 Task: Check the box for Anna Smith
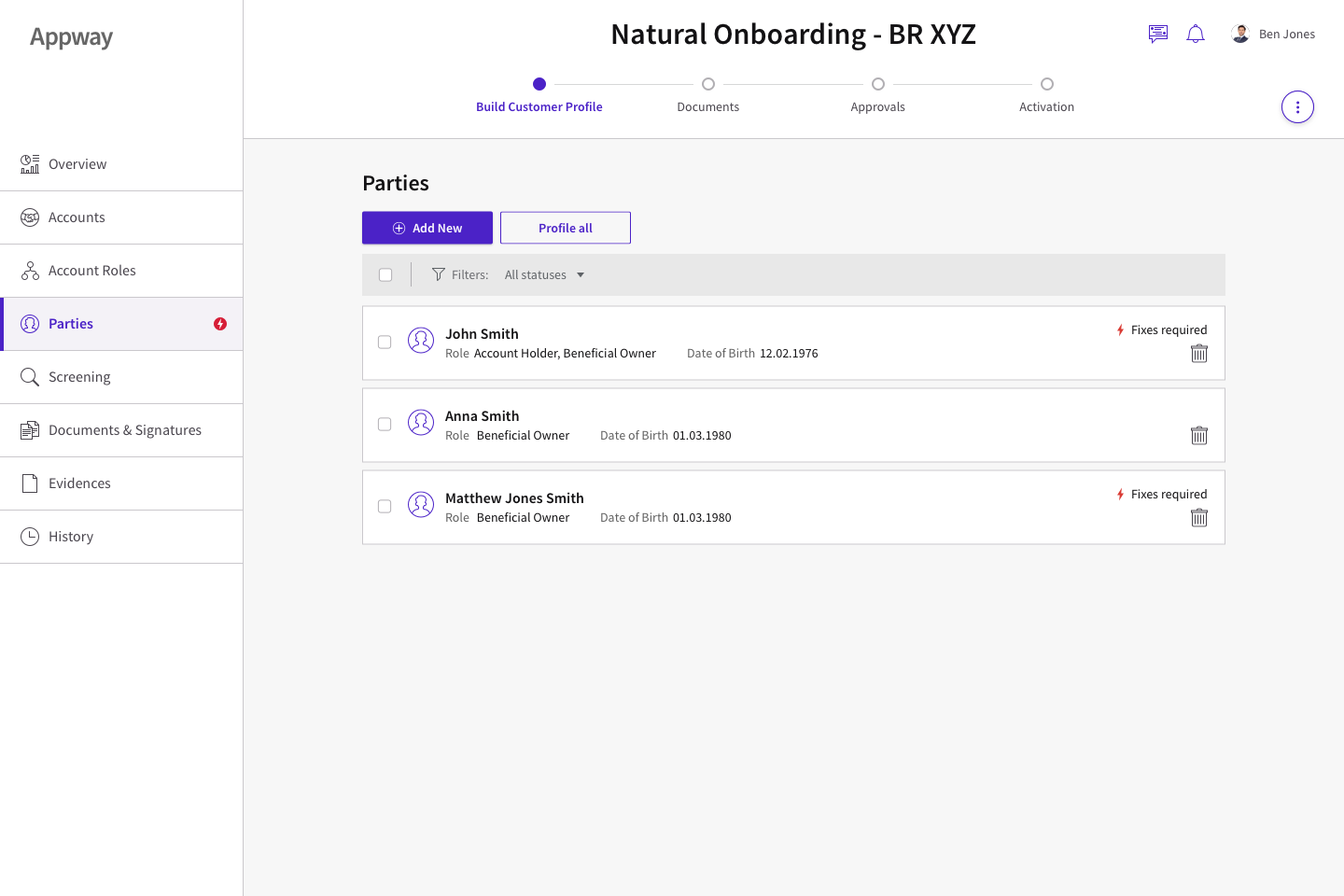(x=385, y=425)
